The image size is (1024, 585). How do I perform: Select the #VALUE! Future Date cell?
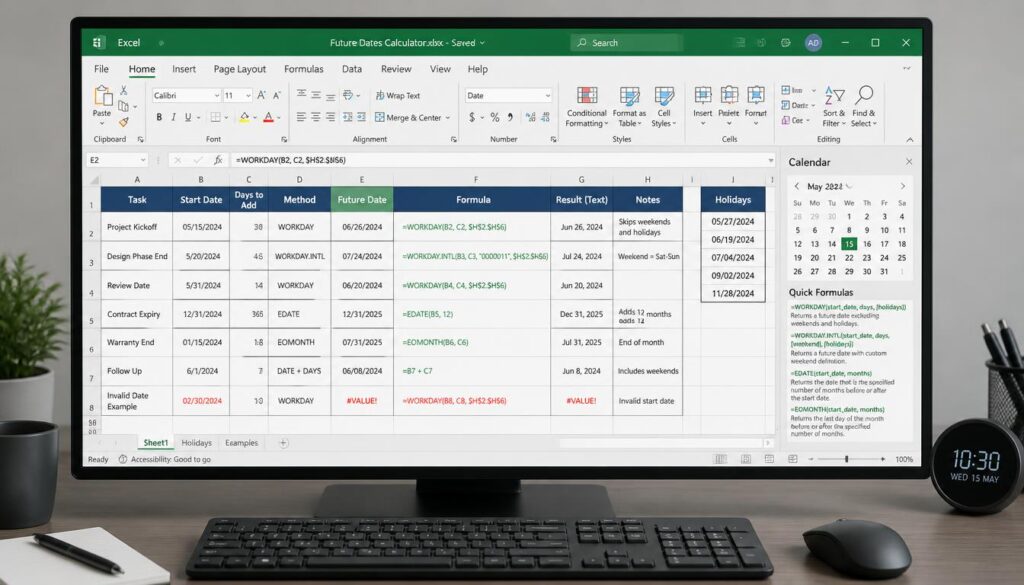(x=362, y=401)
